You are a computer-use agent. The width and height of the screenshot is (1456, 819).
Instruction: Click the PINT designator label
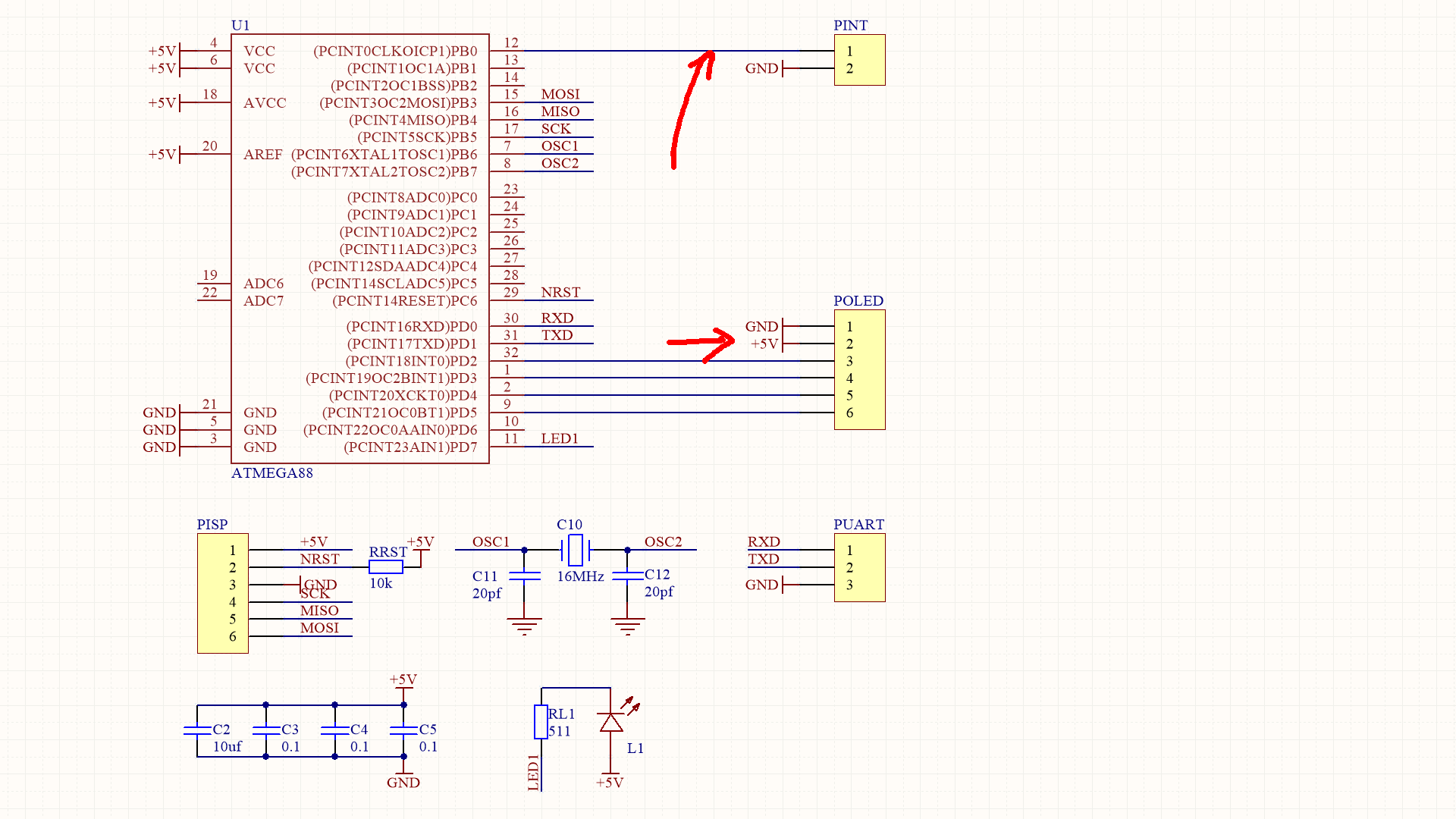851,25
